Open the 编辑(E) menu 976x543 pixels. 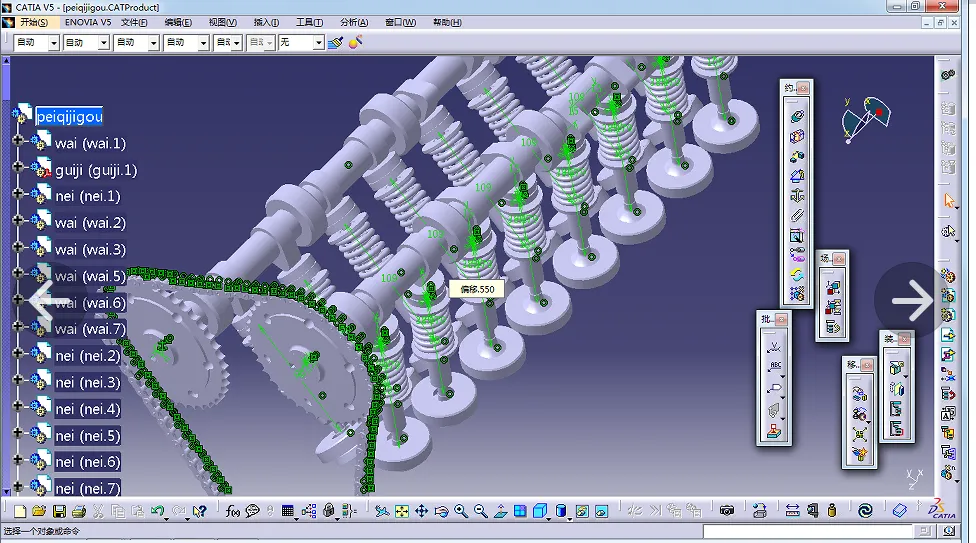tap(178, 22)
